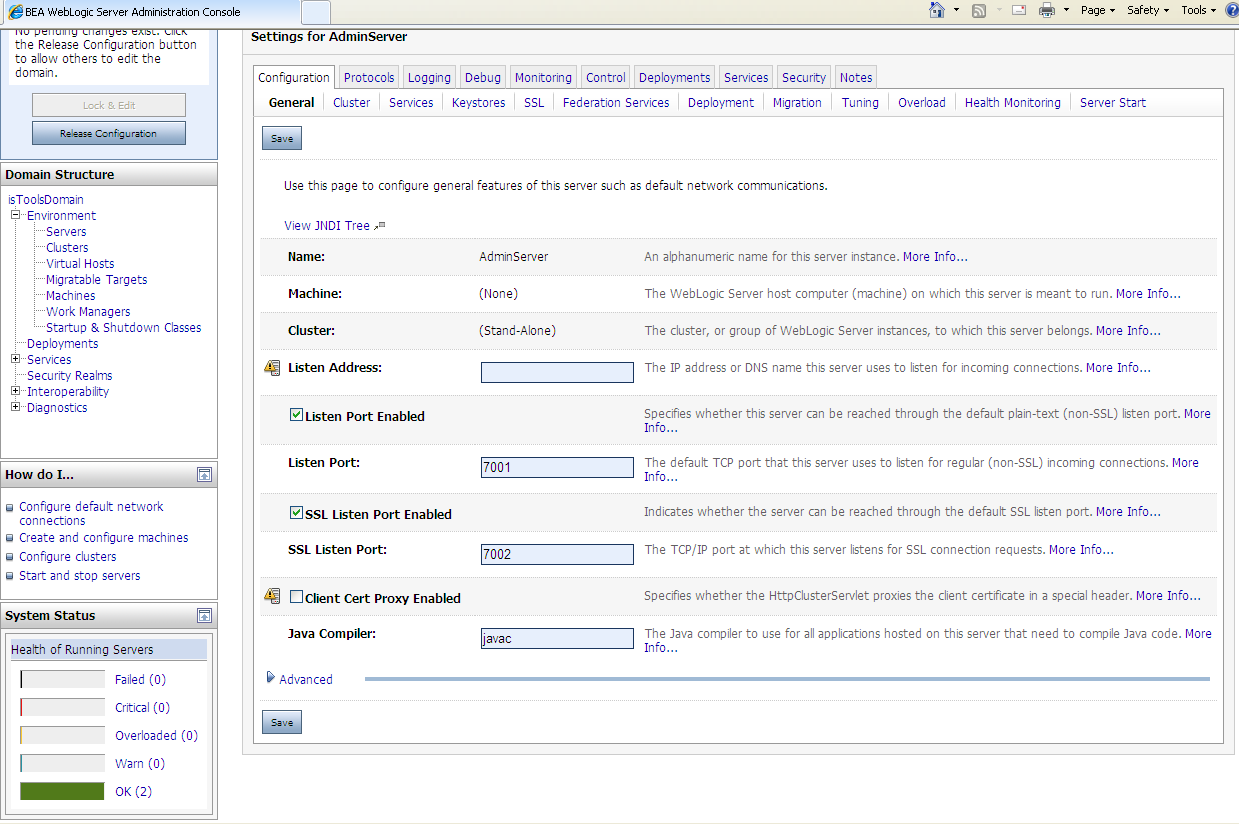Click the browser Home icon
1239x824 pixels.
(x=937, y=10)
